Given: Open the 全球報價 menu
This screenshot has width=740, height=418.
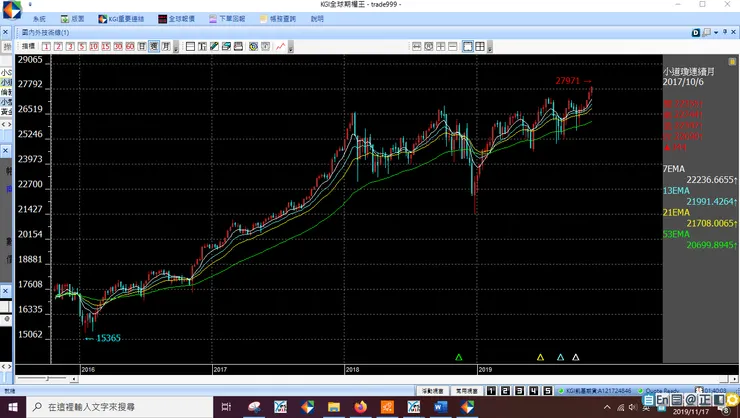Looking at the screenshot, I should pos(177,19).
